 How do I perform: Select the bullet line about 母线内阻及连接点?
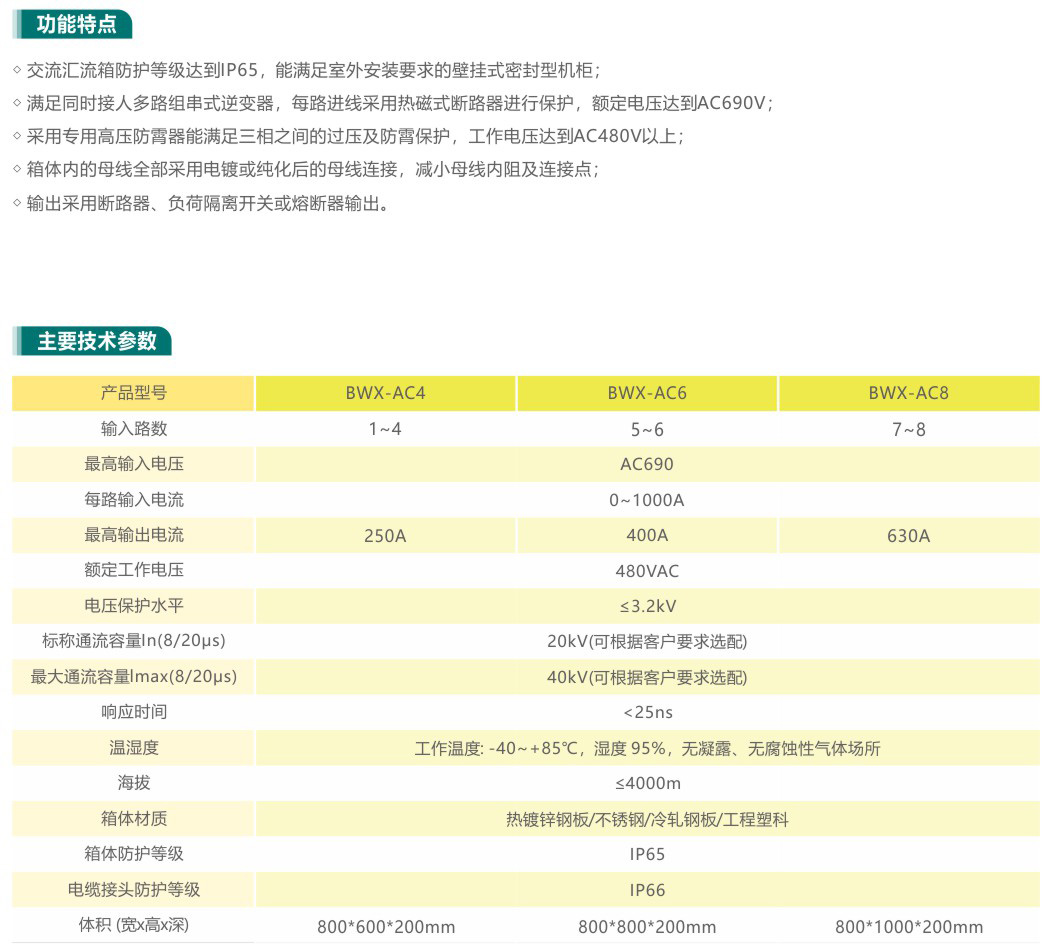coord(306,169)
